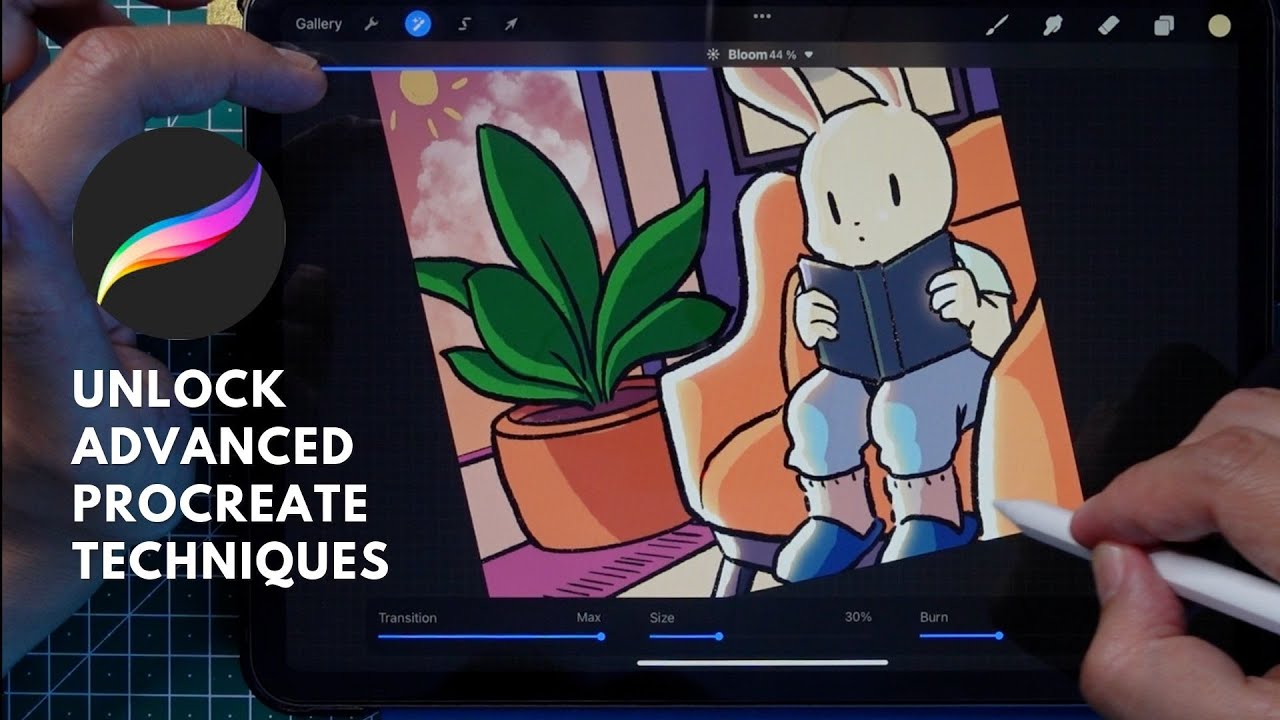The width and height of the screenshot is (1280, 720).
Task: Adjust the Transition slider
Action: 490,636
